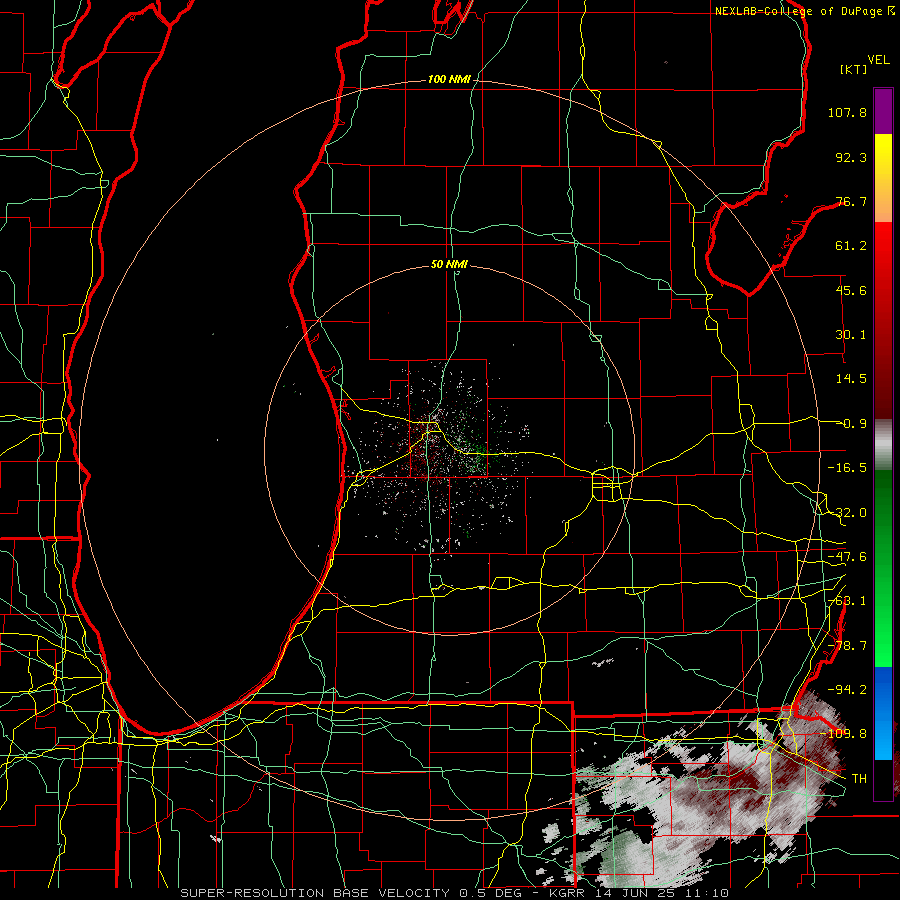Pick the bright red segment of velocity bar
Viewport: 900px width, 900px height.
[883, 253]
